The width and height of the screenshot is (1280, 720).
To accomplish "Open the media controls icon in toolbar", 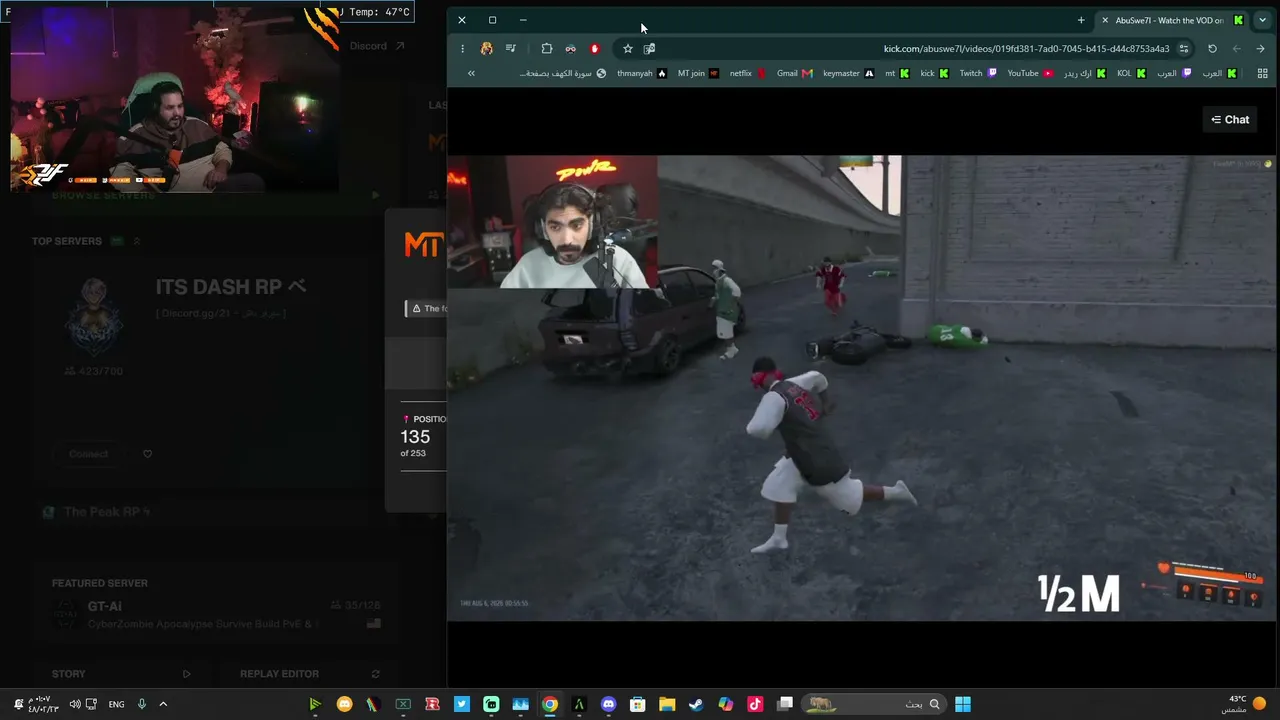I will tap(511, 48).
